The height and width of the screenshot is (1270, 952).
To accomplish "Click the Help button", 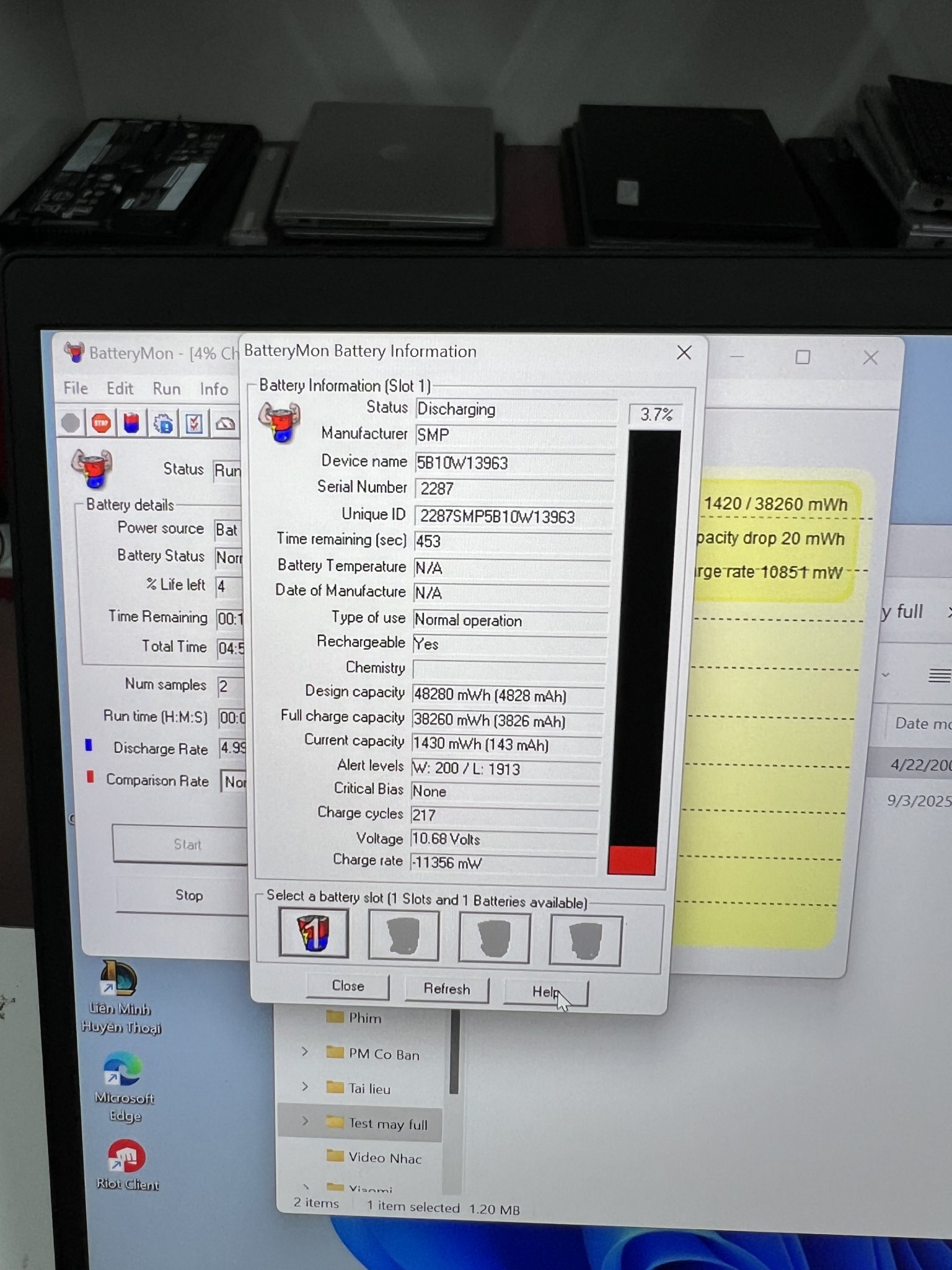I will (x=545, y=992).
